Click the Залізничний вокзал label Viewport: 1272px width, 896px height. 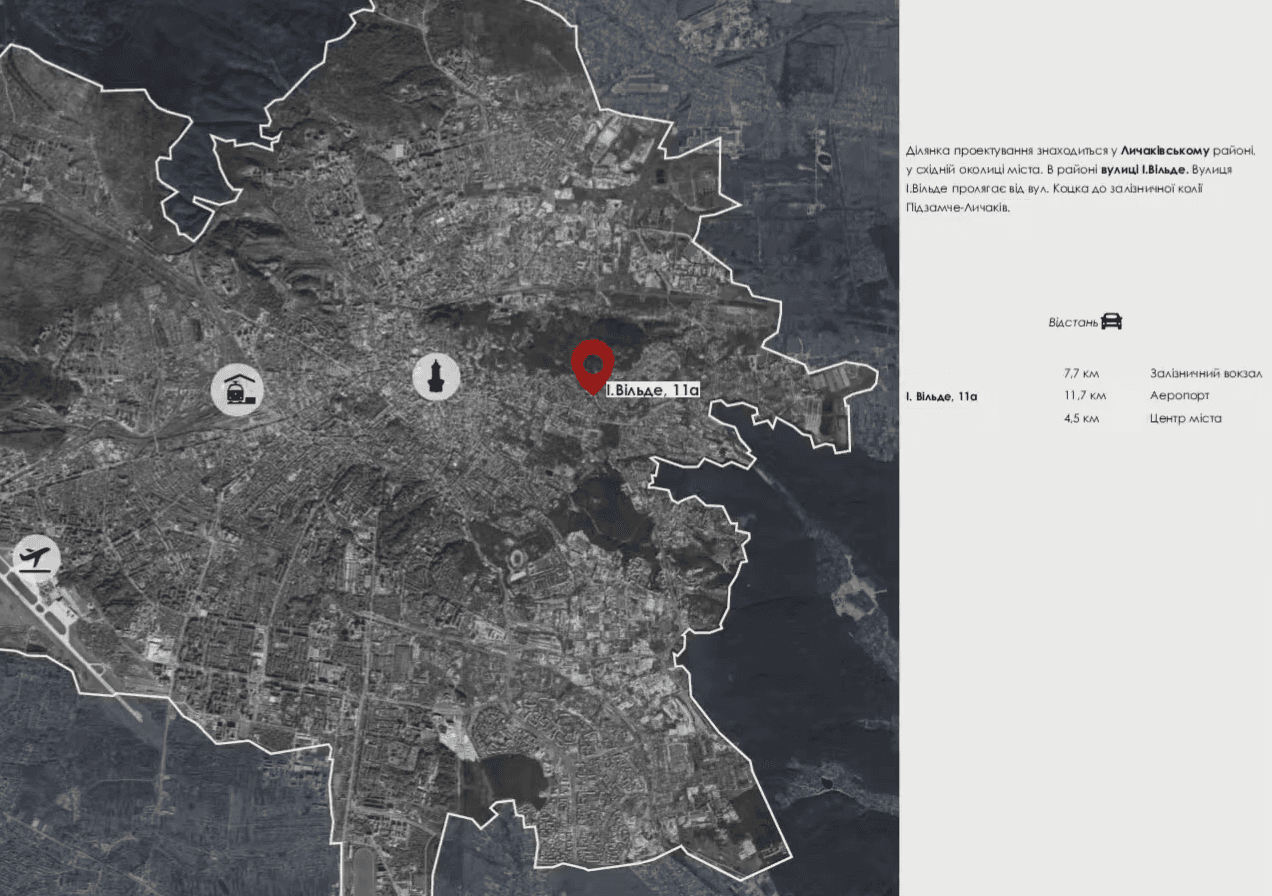[x=1206, y=373]
